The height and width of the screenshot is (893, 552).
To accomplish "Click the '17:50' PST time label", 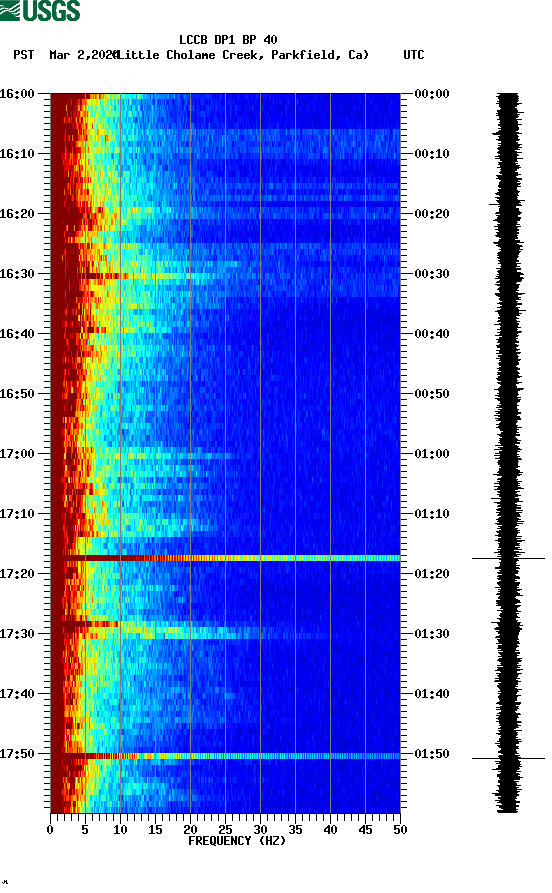I will (17, 753).
